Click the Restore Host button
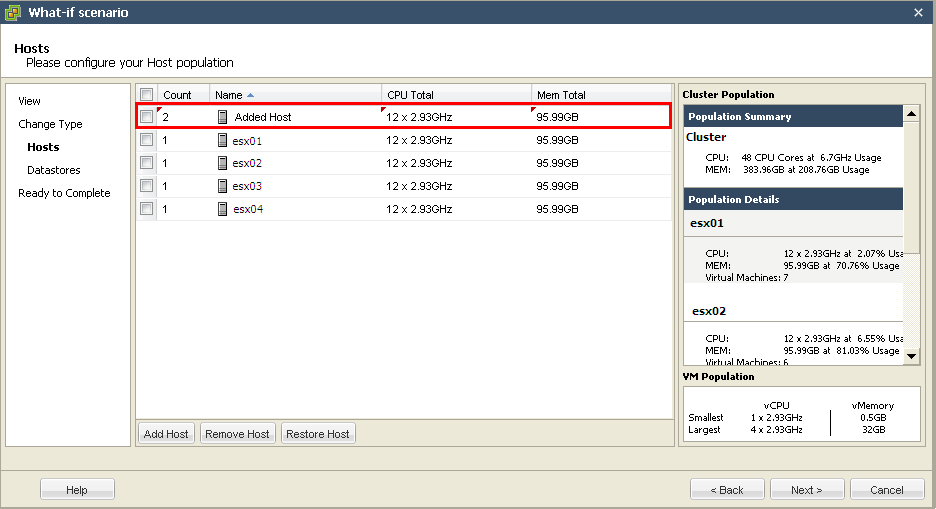Image resolution: width=936 pixels, height=509 pixels. tap(318, 434)
